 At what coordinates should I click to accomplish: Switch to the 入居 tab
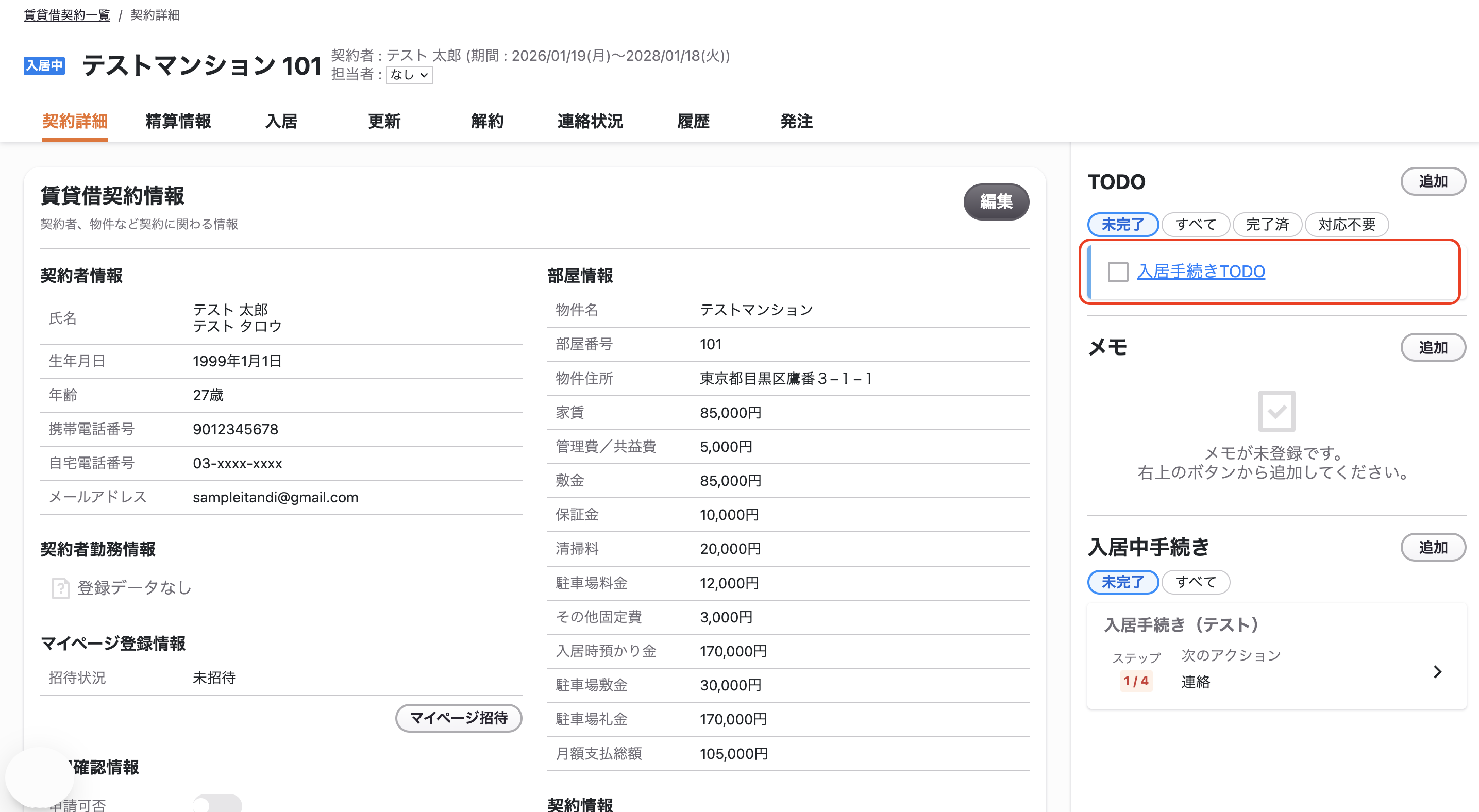click(x=281, y=121)
